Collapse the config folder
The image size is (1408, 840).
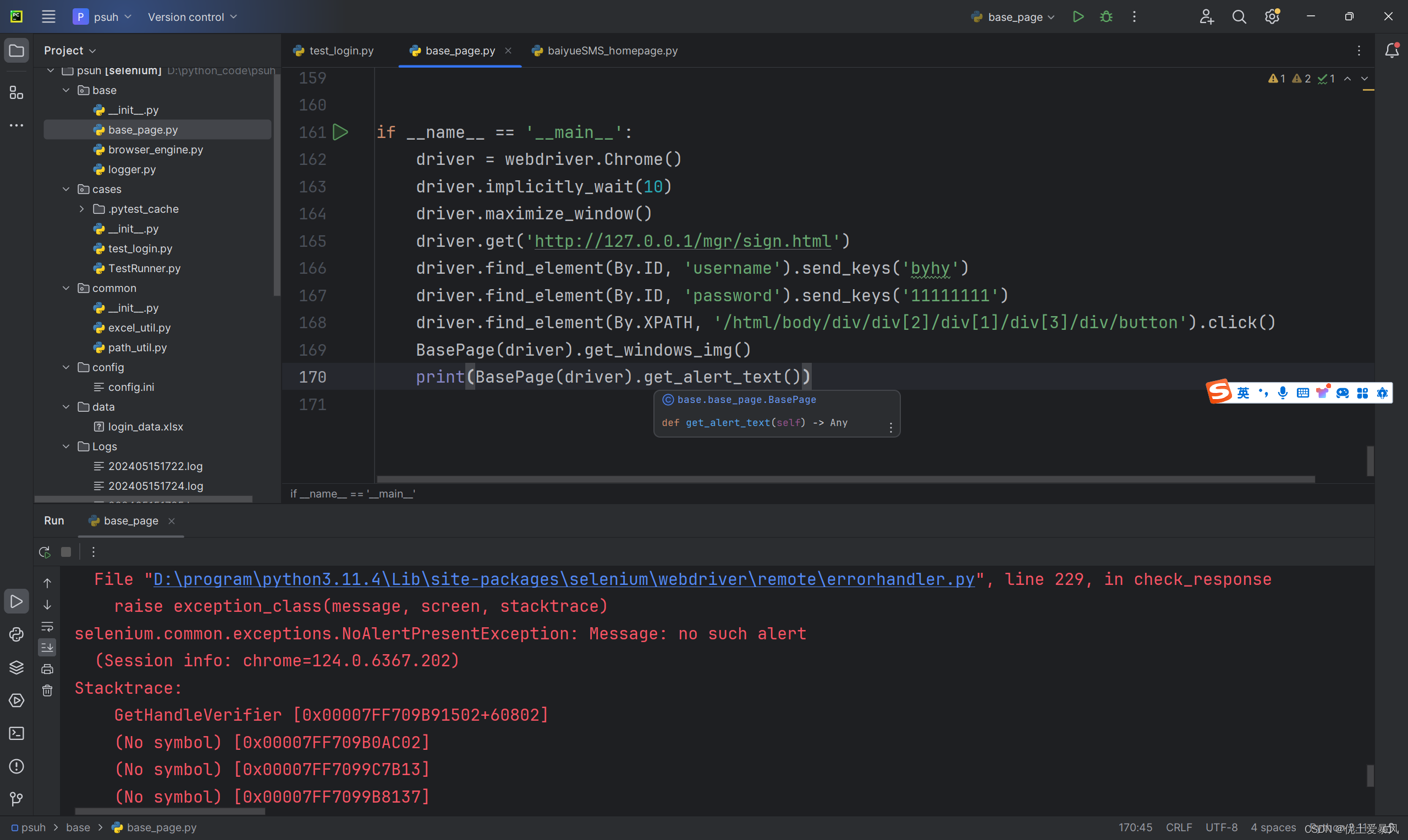click(66, 367)
